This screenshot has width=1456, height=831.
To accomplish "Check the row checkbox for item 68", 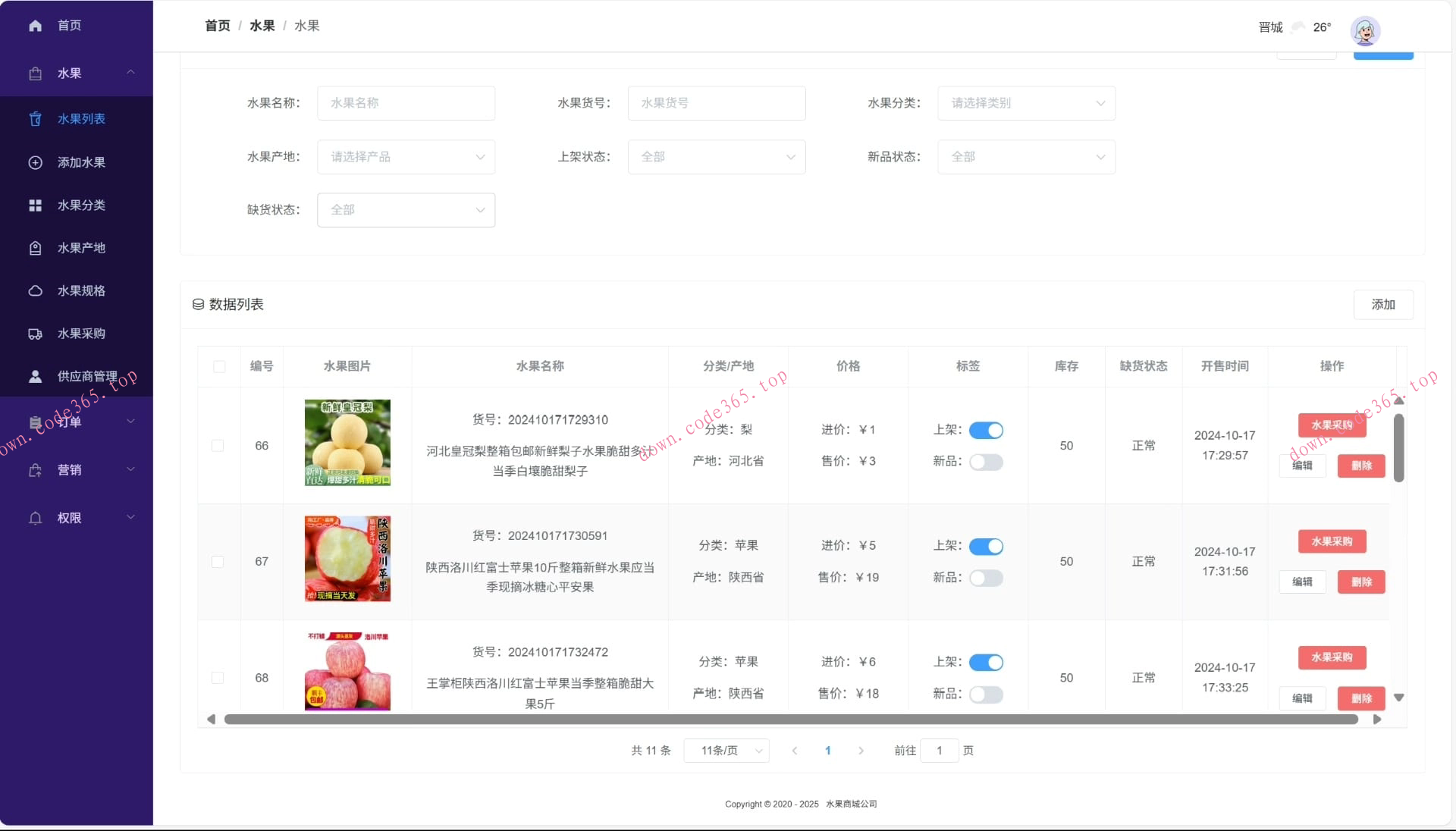I will tap(218, 679).
